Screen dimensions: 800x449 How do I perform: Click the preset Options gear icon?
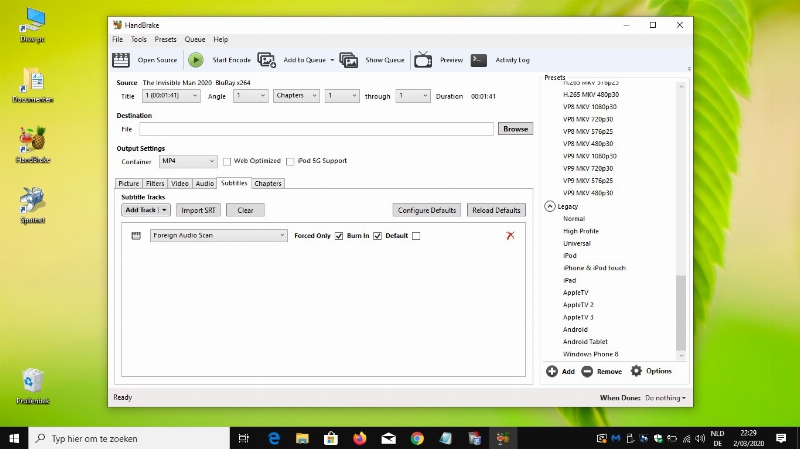click(636, 371)
